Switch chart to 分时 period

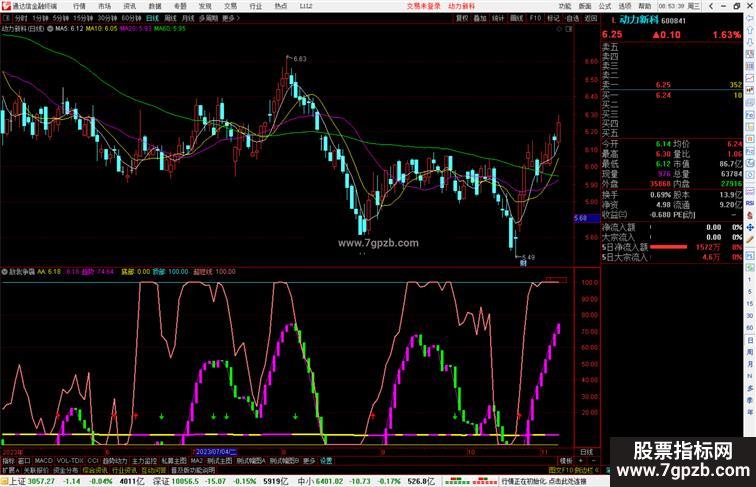(21, 18)
